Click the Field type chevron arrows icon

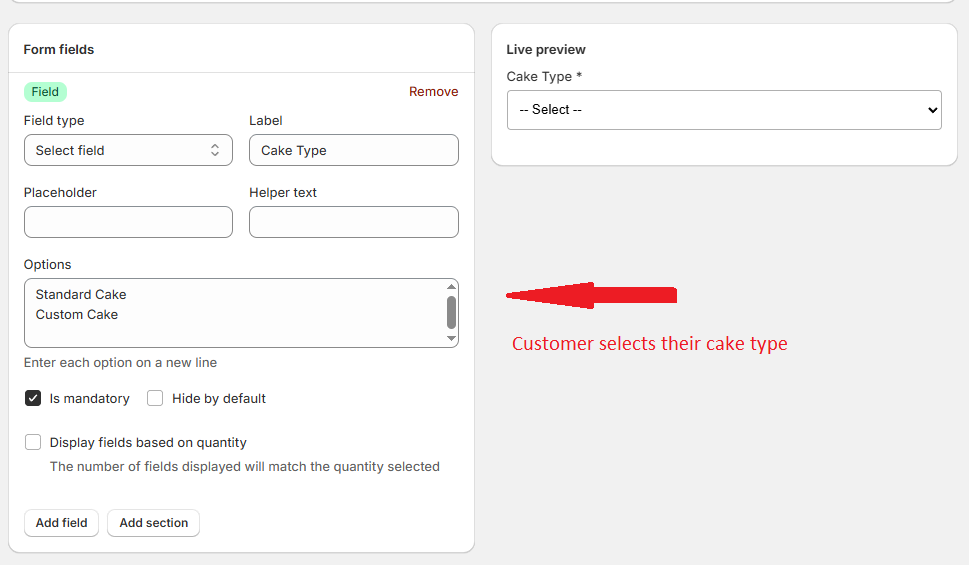click(x=214, y=150)
